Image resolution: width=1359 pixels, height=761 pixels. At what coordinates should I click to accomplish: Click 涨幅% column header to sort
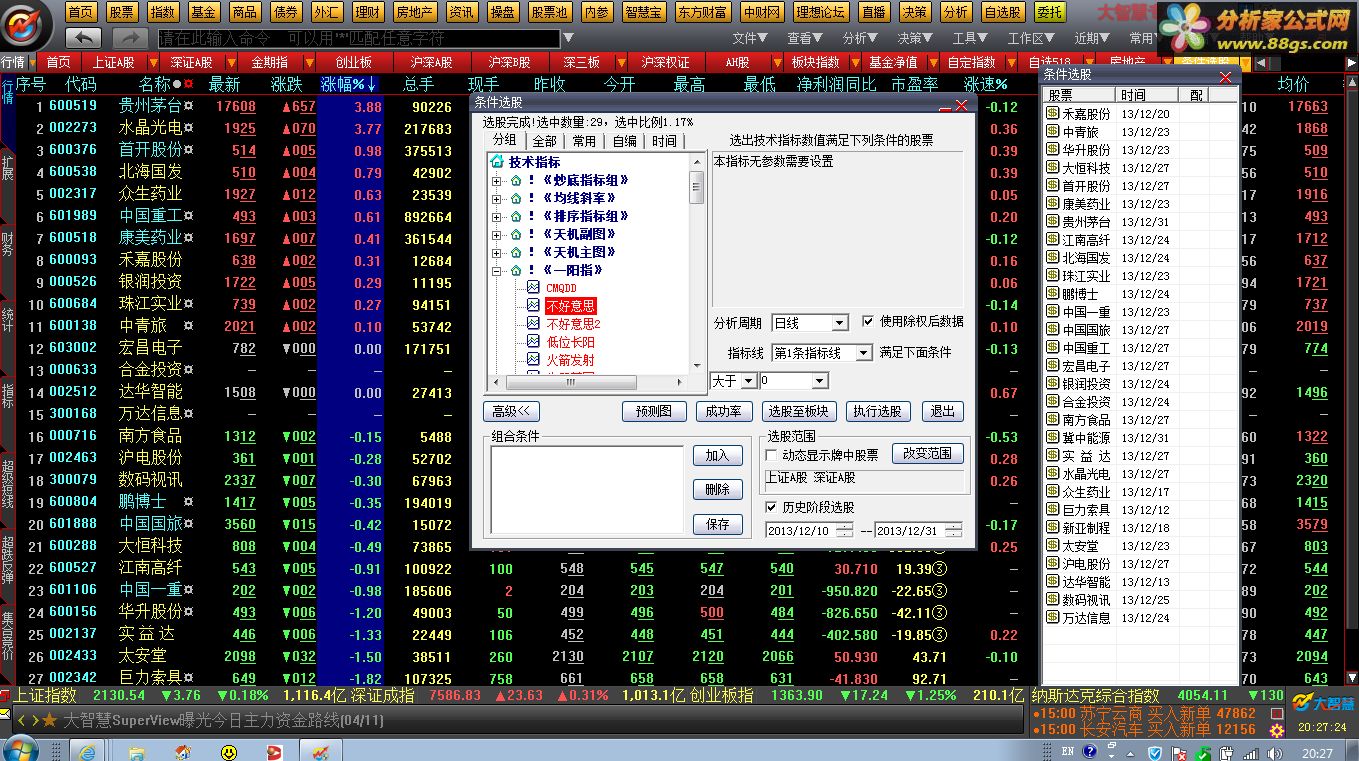point(348,84)
